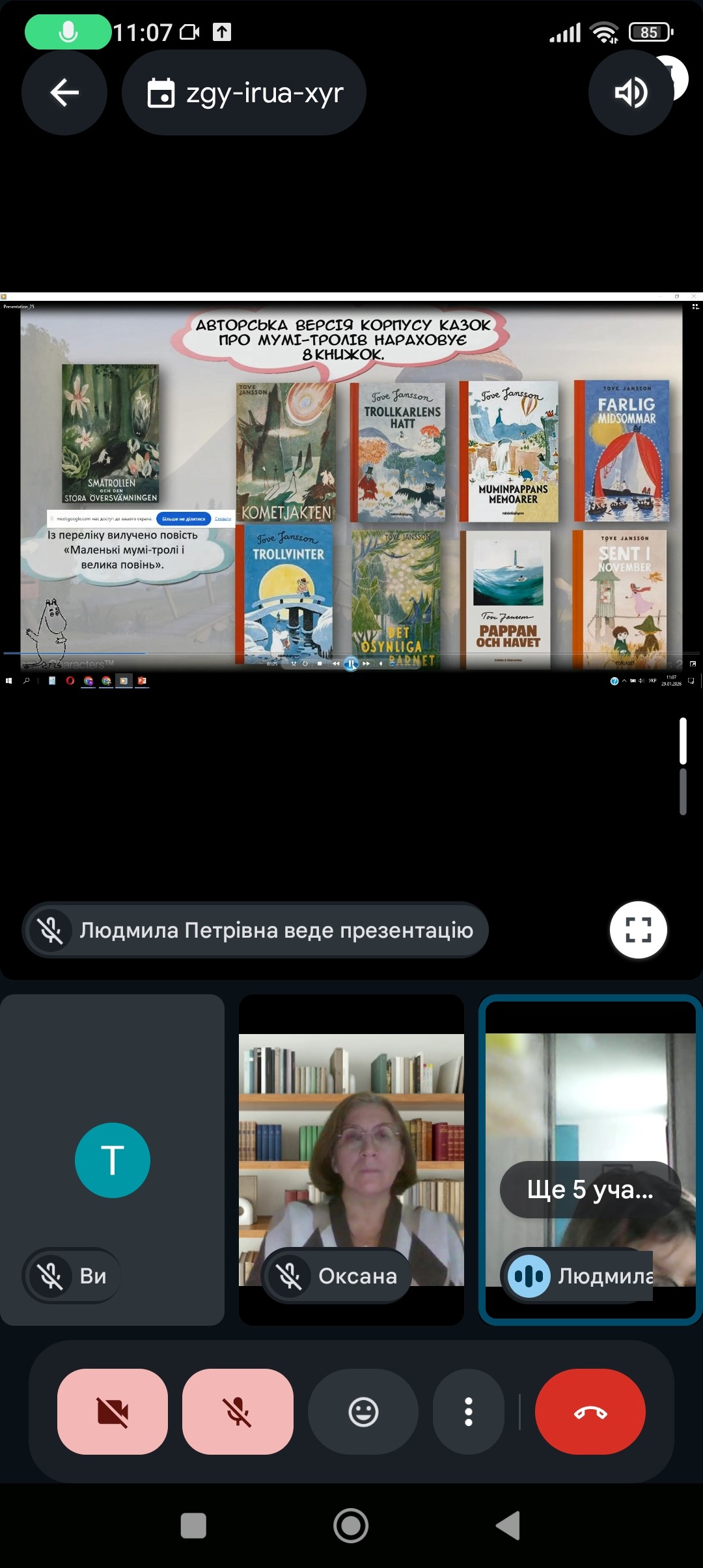
Task: Switch audio output via speaker icon
Action: [x=630, y=92]
